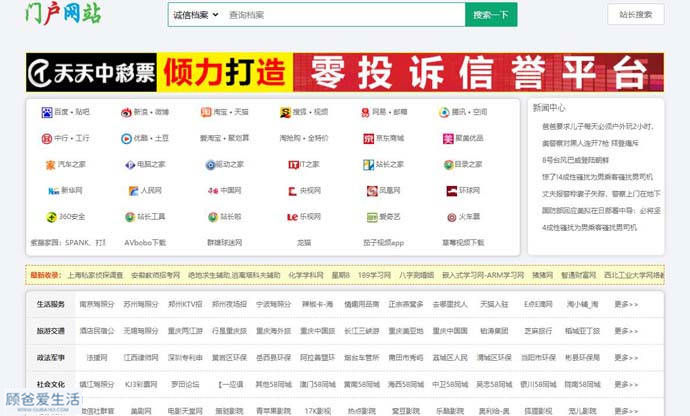Viewport: 690px width, 416px height.
Task: Open the 央视网 red C icon
Action: pyautogui.click(x=293, y=191)
